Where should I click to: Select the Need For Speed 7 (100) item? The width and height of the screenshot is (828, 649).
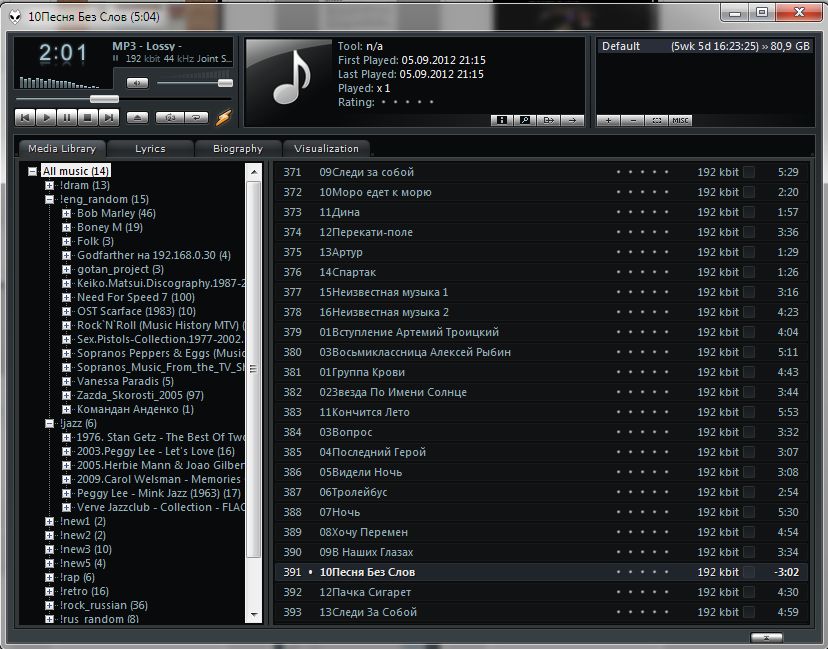coord(136,297)
